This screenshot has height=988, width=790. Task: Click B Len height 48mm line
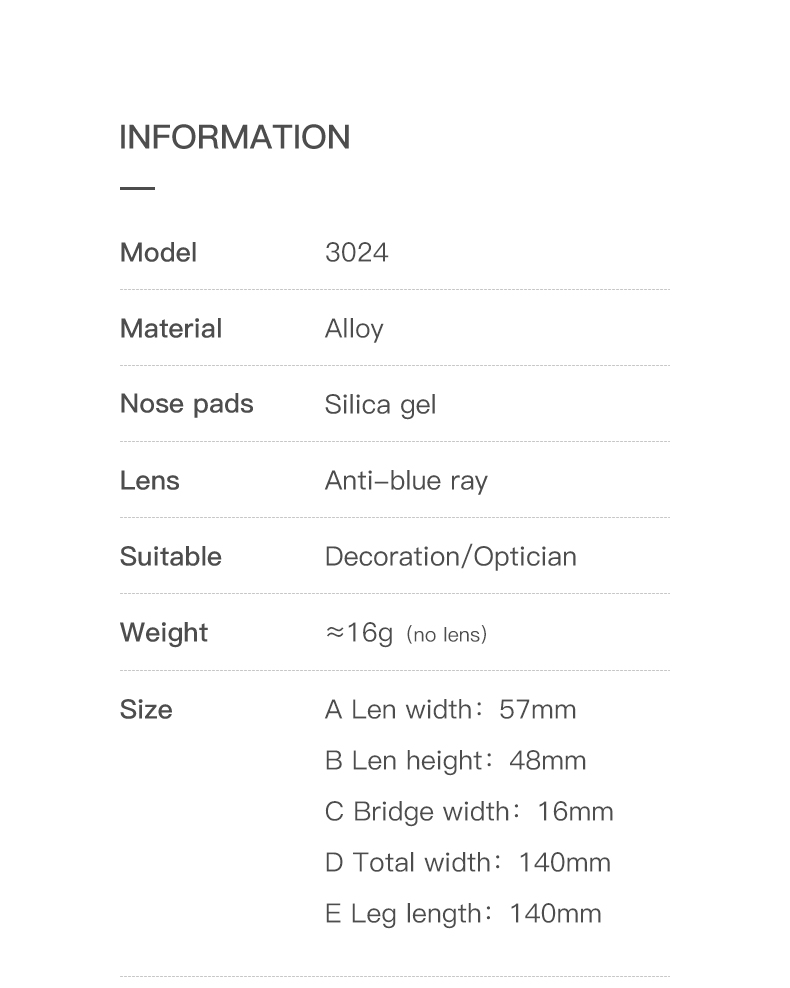coord(455,761)
